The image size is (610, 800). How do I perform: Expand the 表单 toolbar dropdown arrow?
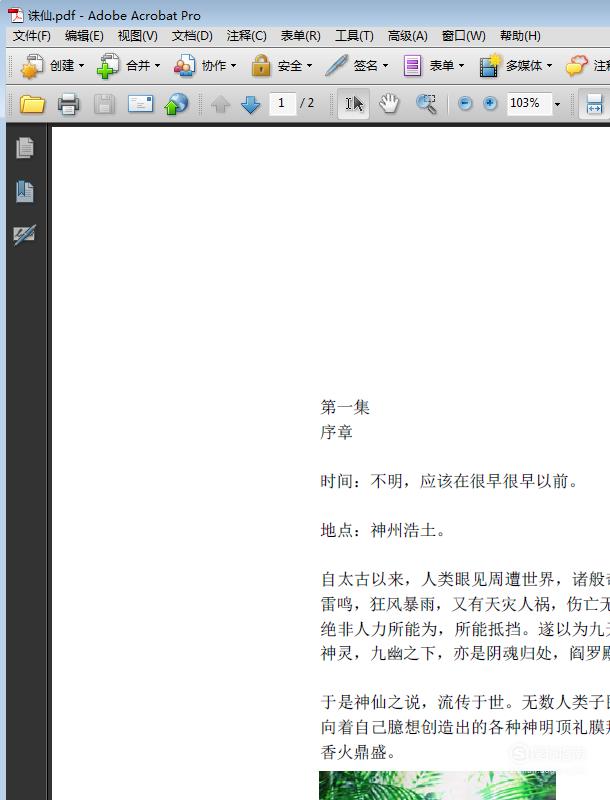click(461, 66)
